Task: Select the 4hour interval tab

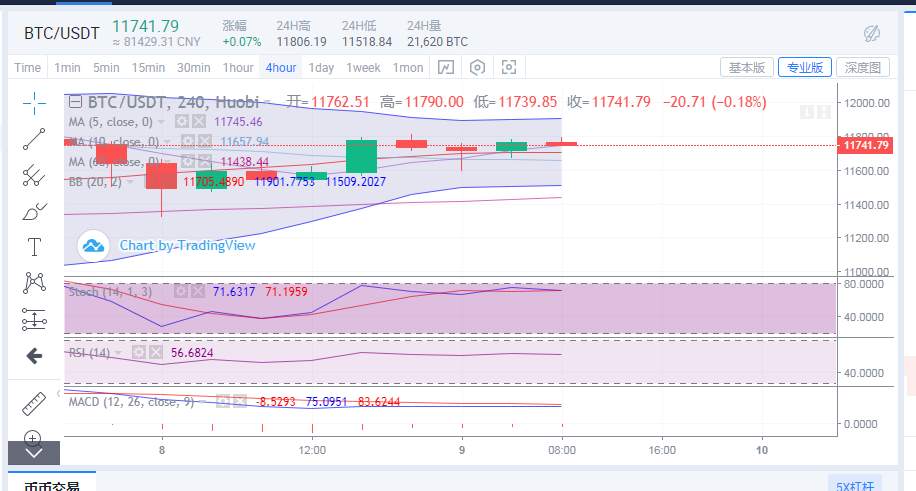Action: (281, 68)
